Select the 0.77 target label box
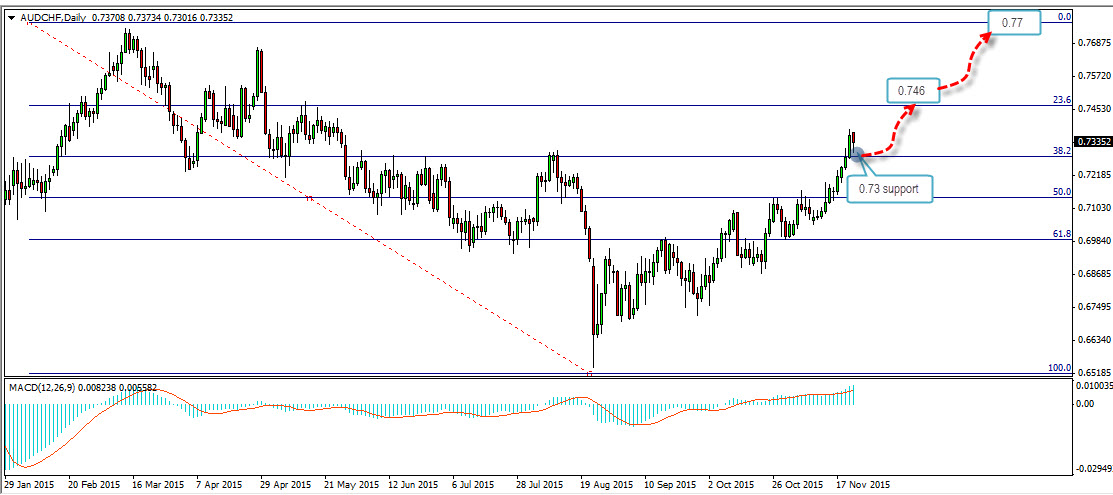Screen dimensions: 1113x495 (1015, 22)
